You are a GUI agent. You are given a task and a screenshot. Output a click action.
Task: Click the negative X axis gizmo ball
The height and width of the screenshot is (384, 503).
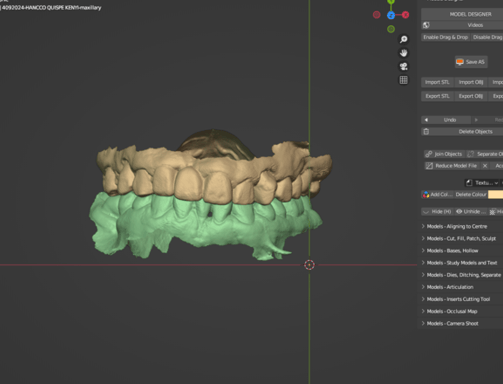[376, 15]
